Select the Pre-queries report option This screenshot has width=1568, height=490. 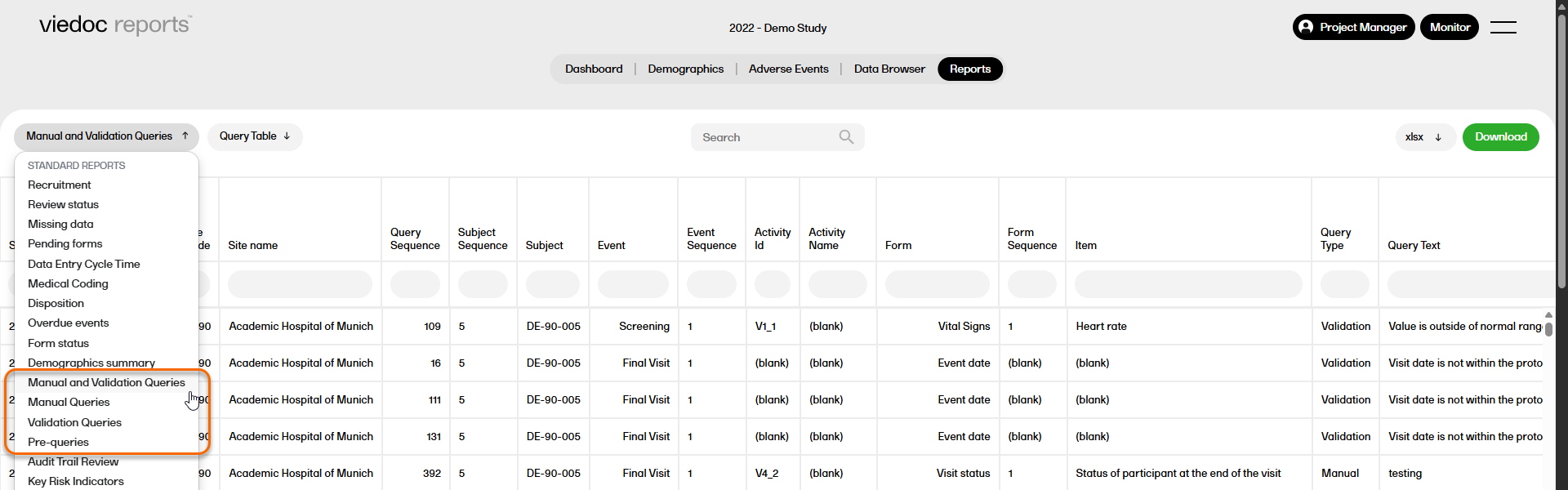click(58, 443)
